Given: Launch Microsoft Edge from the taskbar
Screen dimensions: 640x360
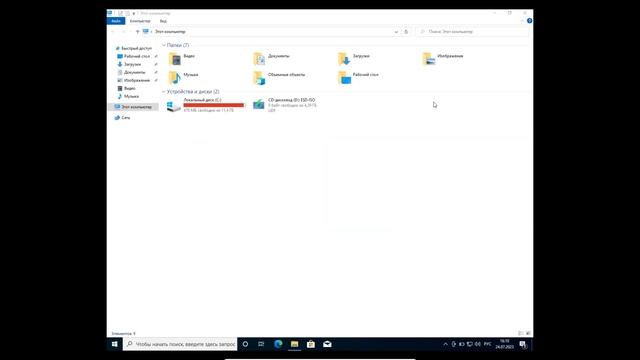Looking at the screenshot, I should 278,344.
